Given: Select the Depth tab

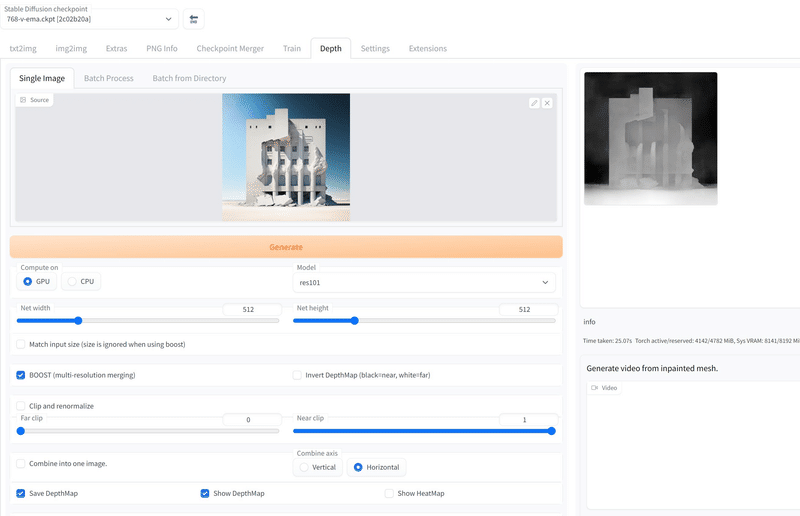Looking at the screenshot, I should point(331,48).
